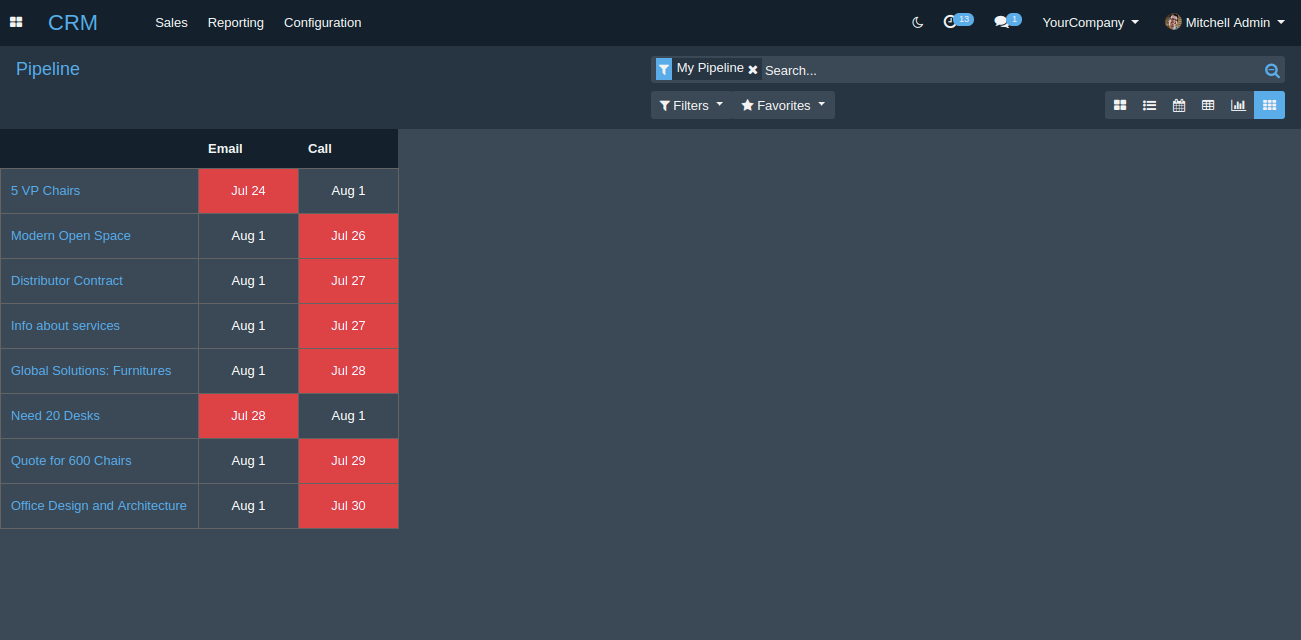Switch to Graph view
Viewport: 1301px width, 640px height.
pos(1238,105)
